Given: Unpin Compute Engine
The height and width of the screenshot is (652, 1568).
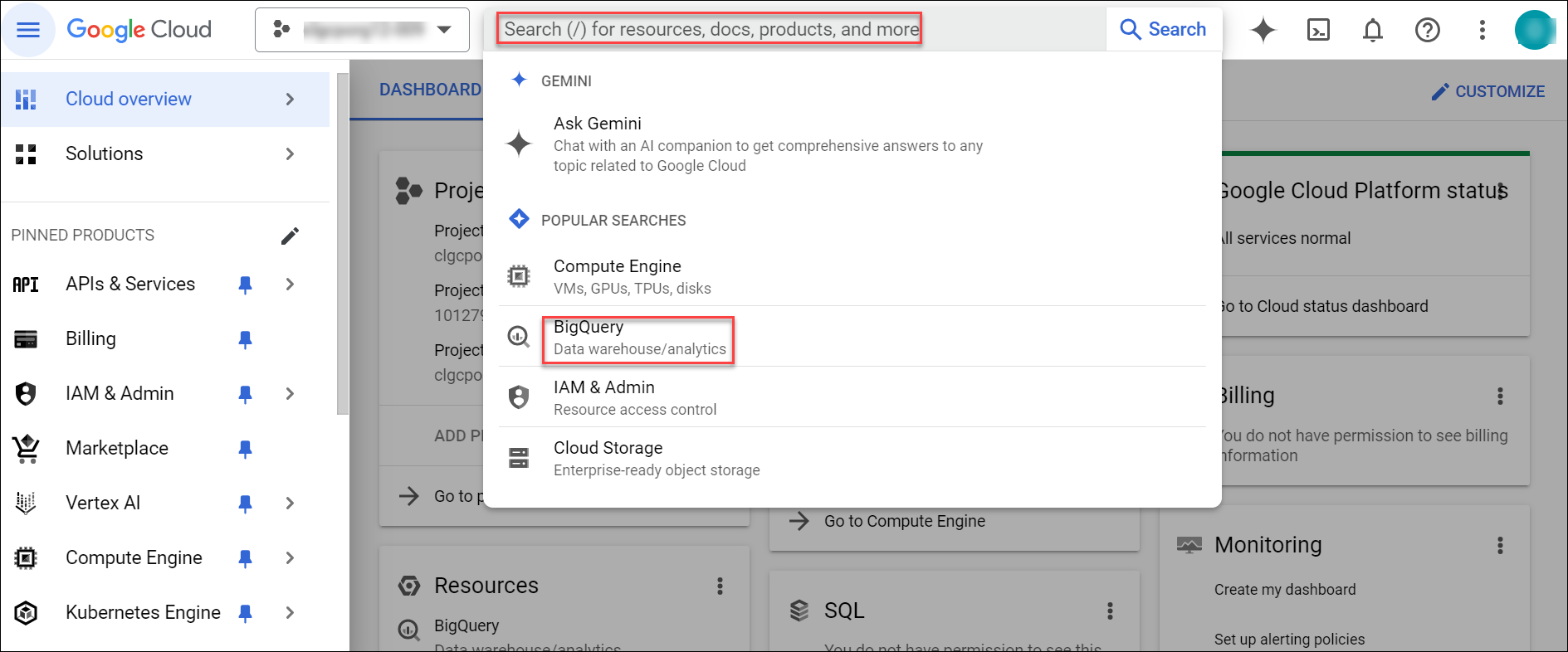Looking at the screenshot, I should point(245,558).
